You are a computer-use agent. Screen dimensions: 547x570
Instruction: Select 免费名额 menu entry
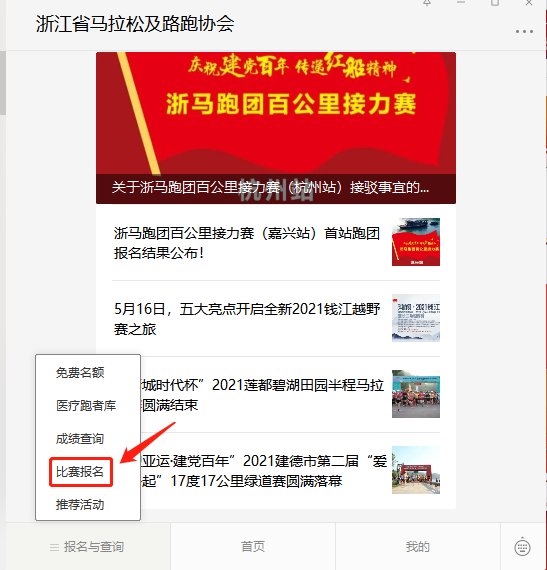[x=80, y=373]
